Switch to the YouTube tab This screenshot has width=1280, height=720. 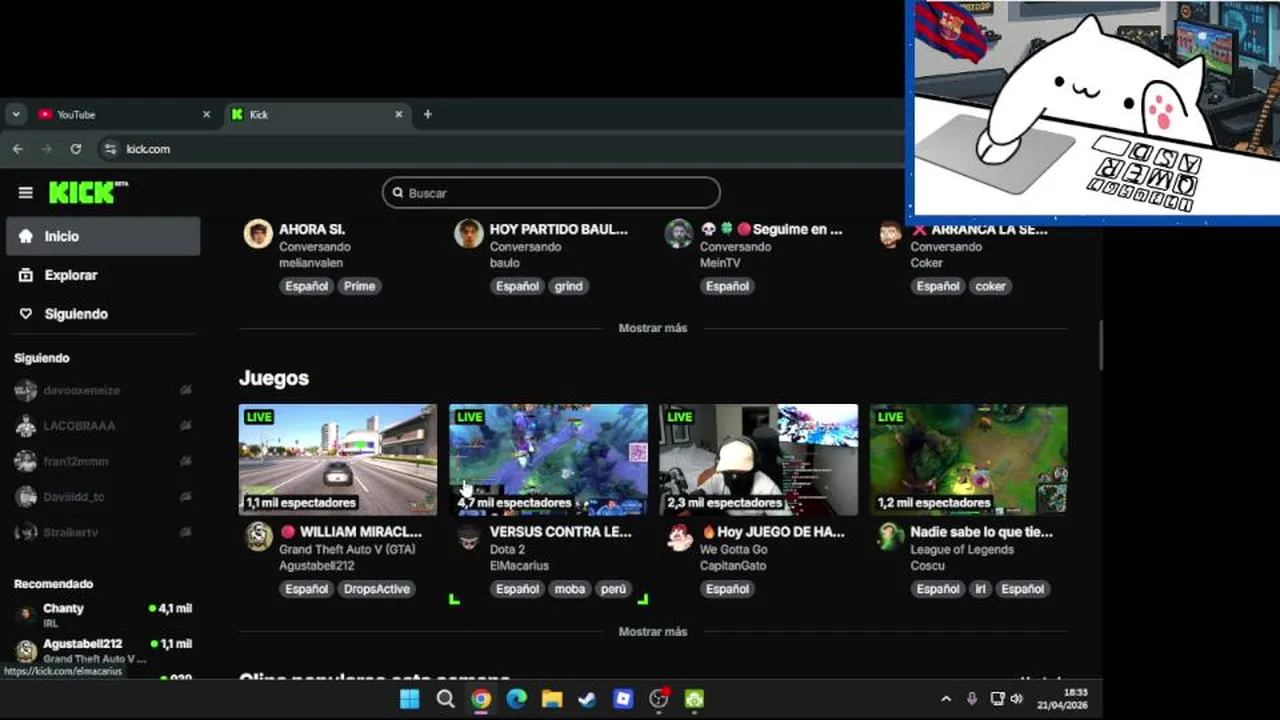(124, 114)
